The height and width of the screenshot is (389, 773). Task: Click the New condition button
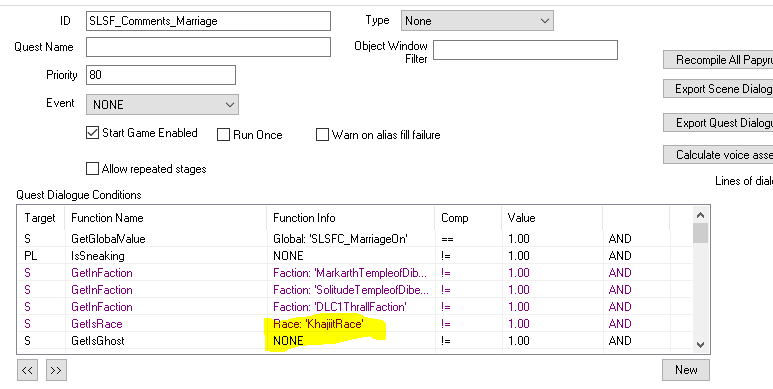click(686, 370)
